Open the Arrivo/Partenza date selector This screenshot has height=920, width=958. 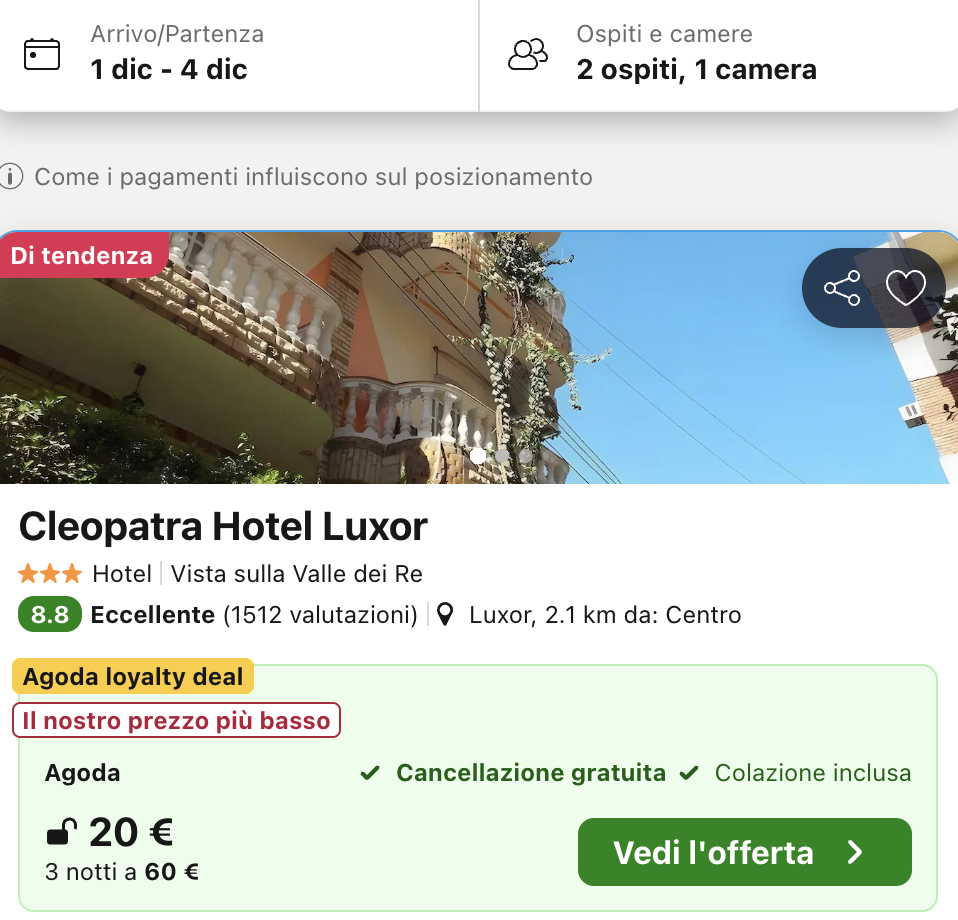240,54
